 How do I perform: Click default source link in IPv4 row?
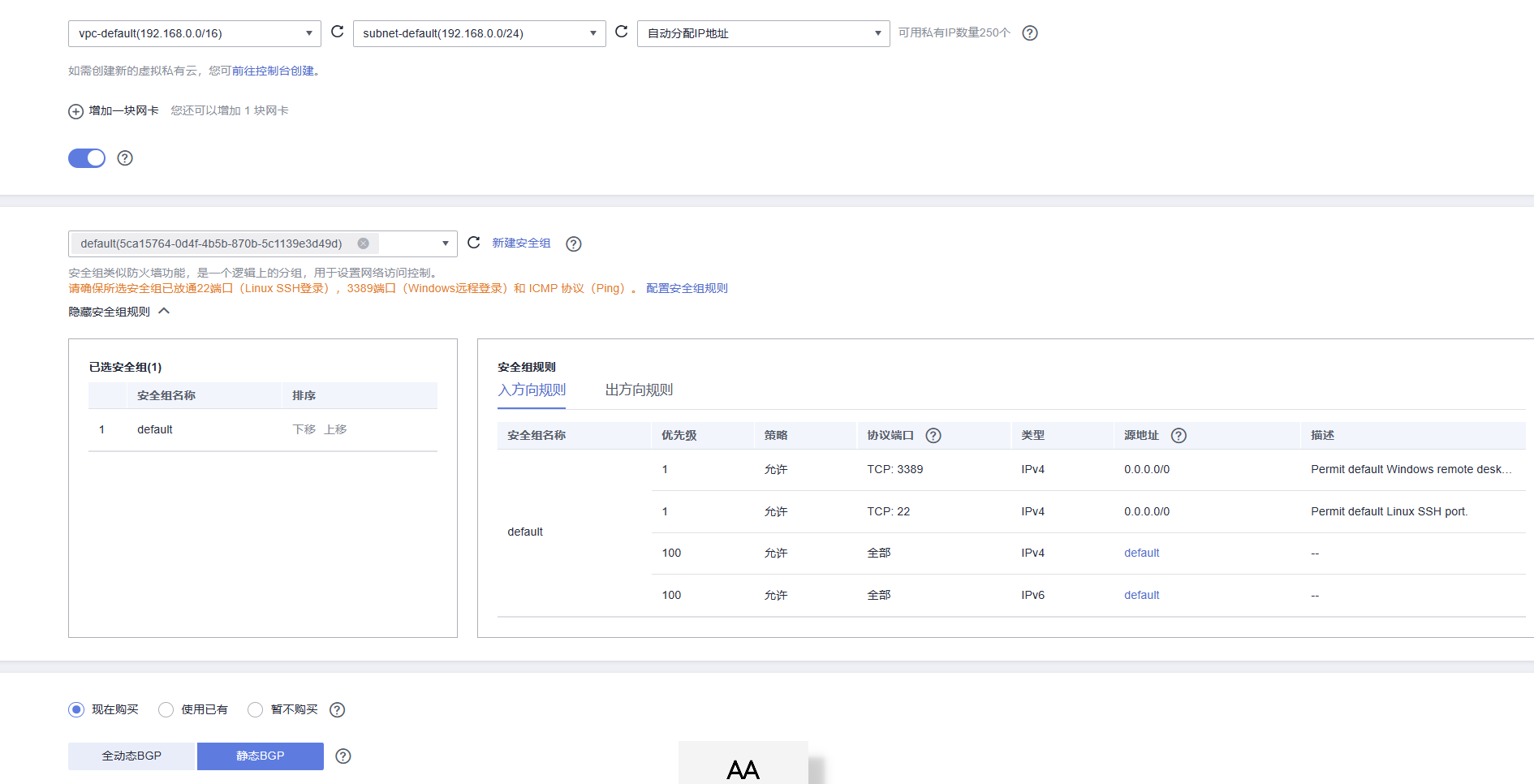point(1141,554)
